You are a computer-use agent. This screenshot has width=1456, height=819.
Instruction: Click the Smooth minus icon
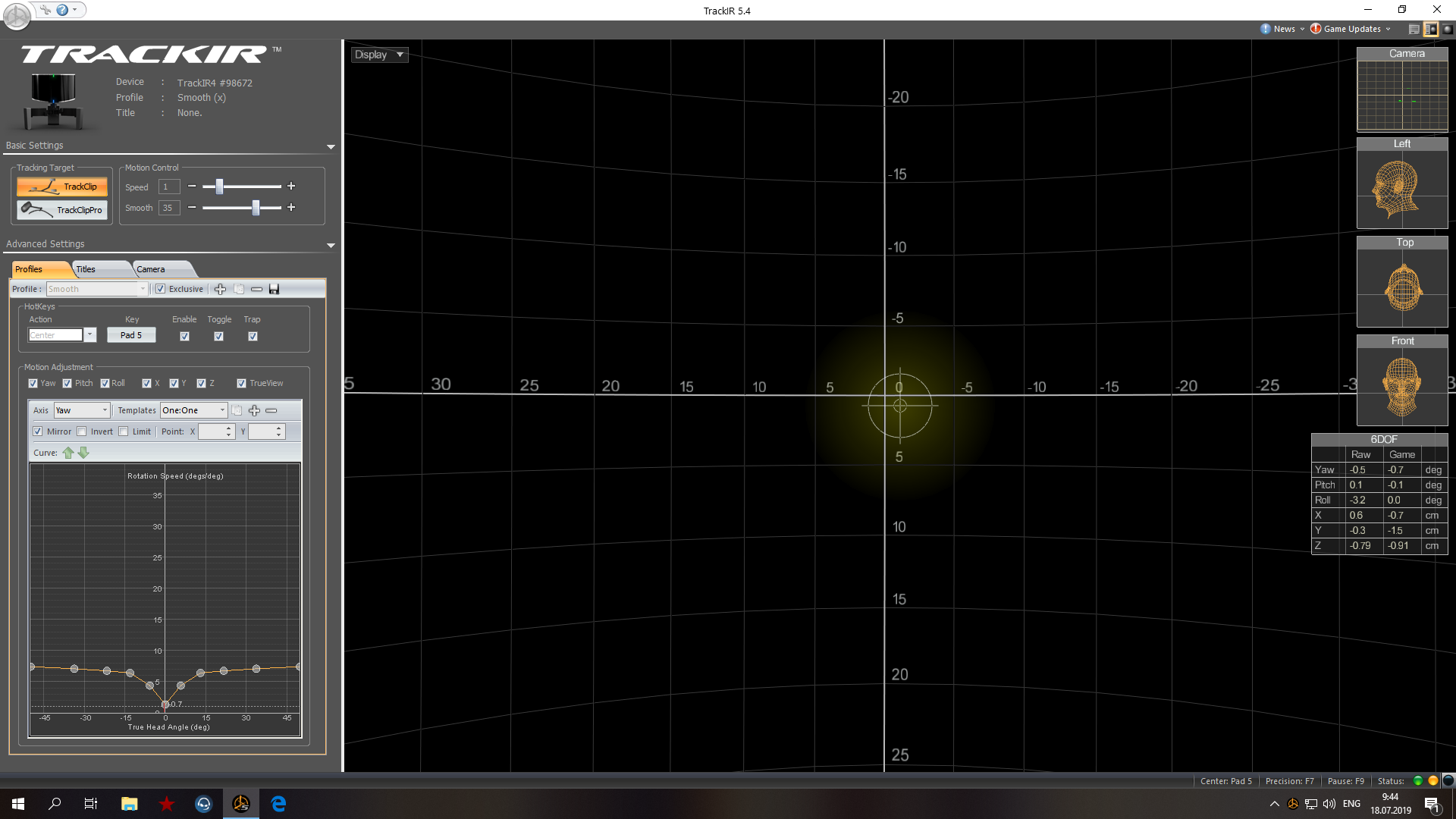point(192,207)
